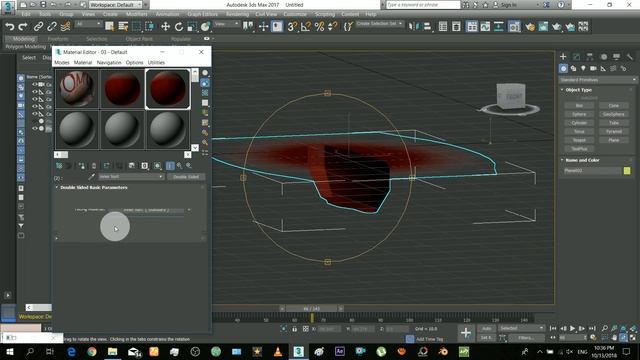Choose the Rectangular Selection Region tool
The height and width of the screenshot is (360, 640).
pos(136,27)
